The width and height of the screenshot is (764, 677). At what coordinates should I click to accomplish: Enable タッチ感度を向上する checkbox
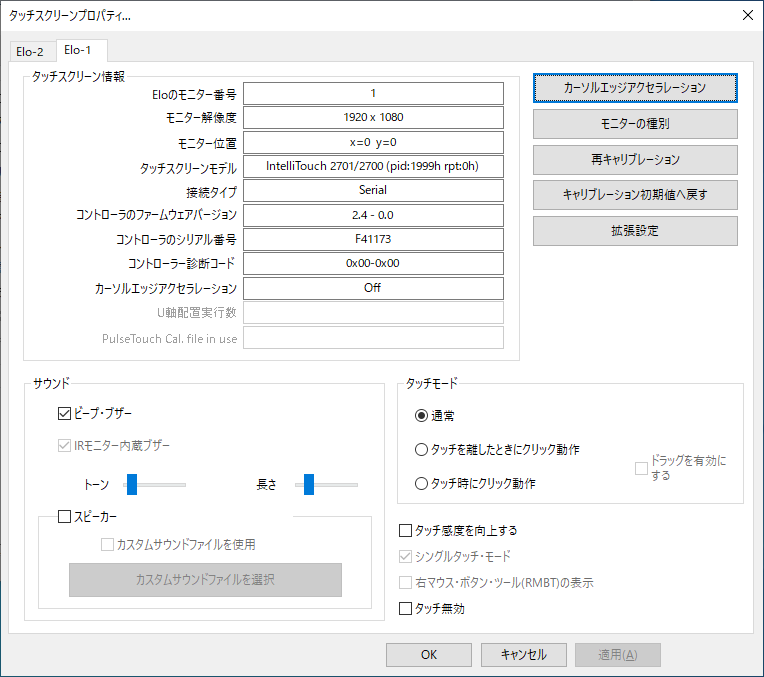(405, 530)
